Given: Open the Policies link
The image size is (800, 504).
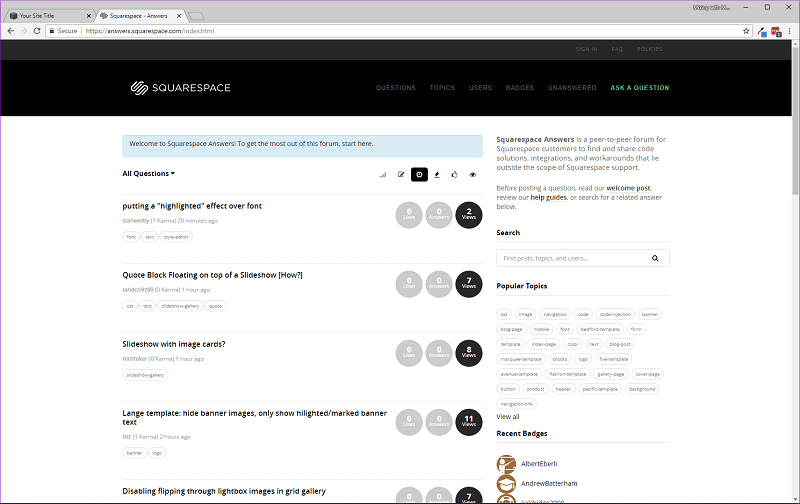Looking at the screenshot, I should coord(649,49).
